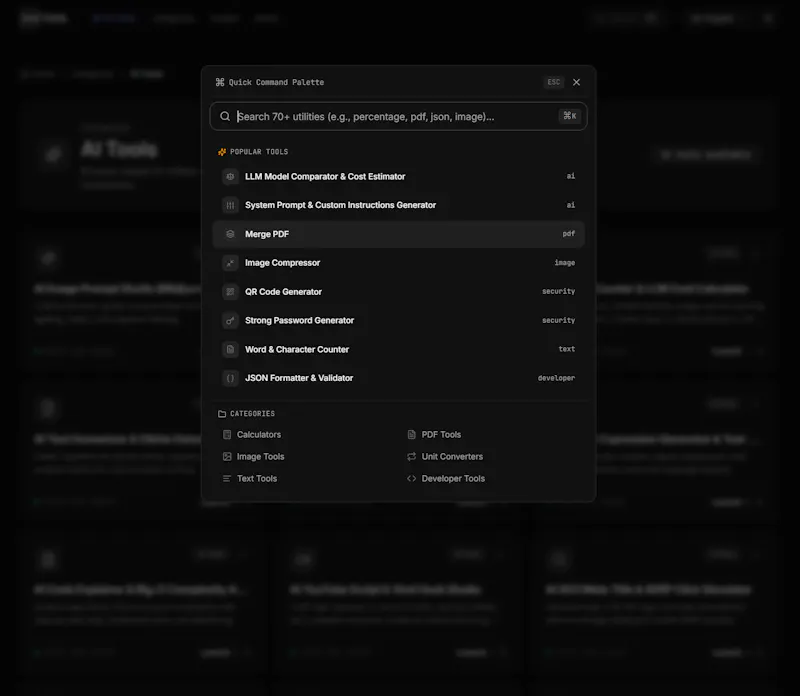This screenshot has height=696, width=800.
Task: Click the ⌘K shortcut badge
Action: coord(570,116)
